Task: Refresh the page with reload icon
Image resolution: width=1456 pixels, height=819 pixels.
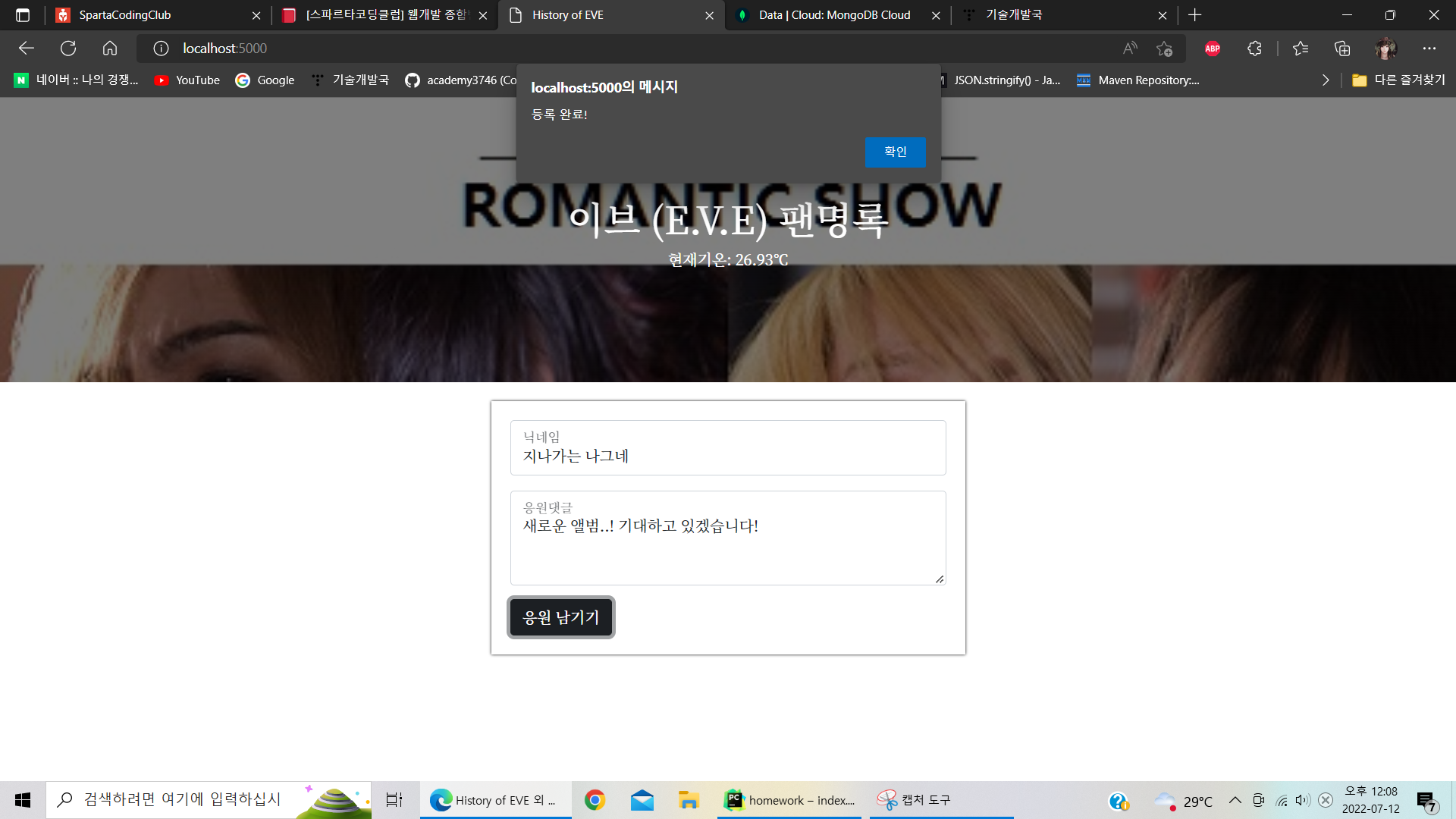Action: pyautogui.click(x=68, y=49)
